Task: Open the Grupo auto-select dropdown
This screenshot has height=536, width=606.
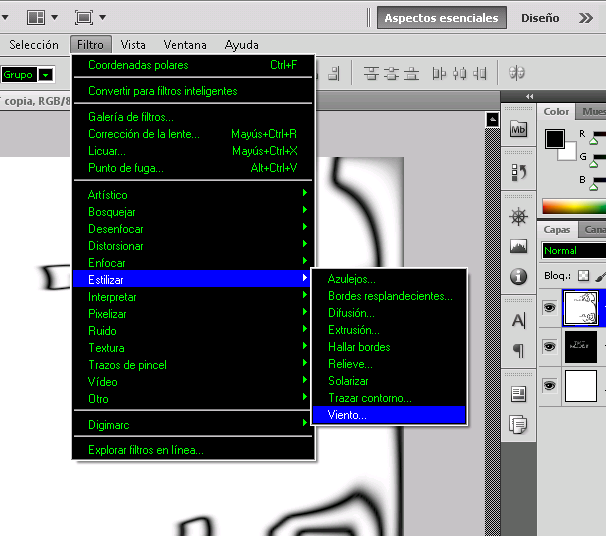Action: click(44, 75)
